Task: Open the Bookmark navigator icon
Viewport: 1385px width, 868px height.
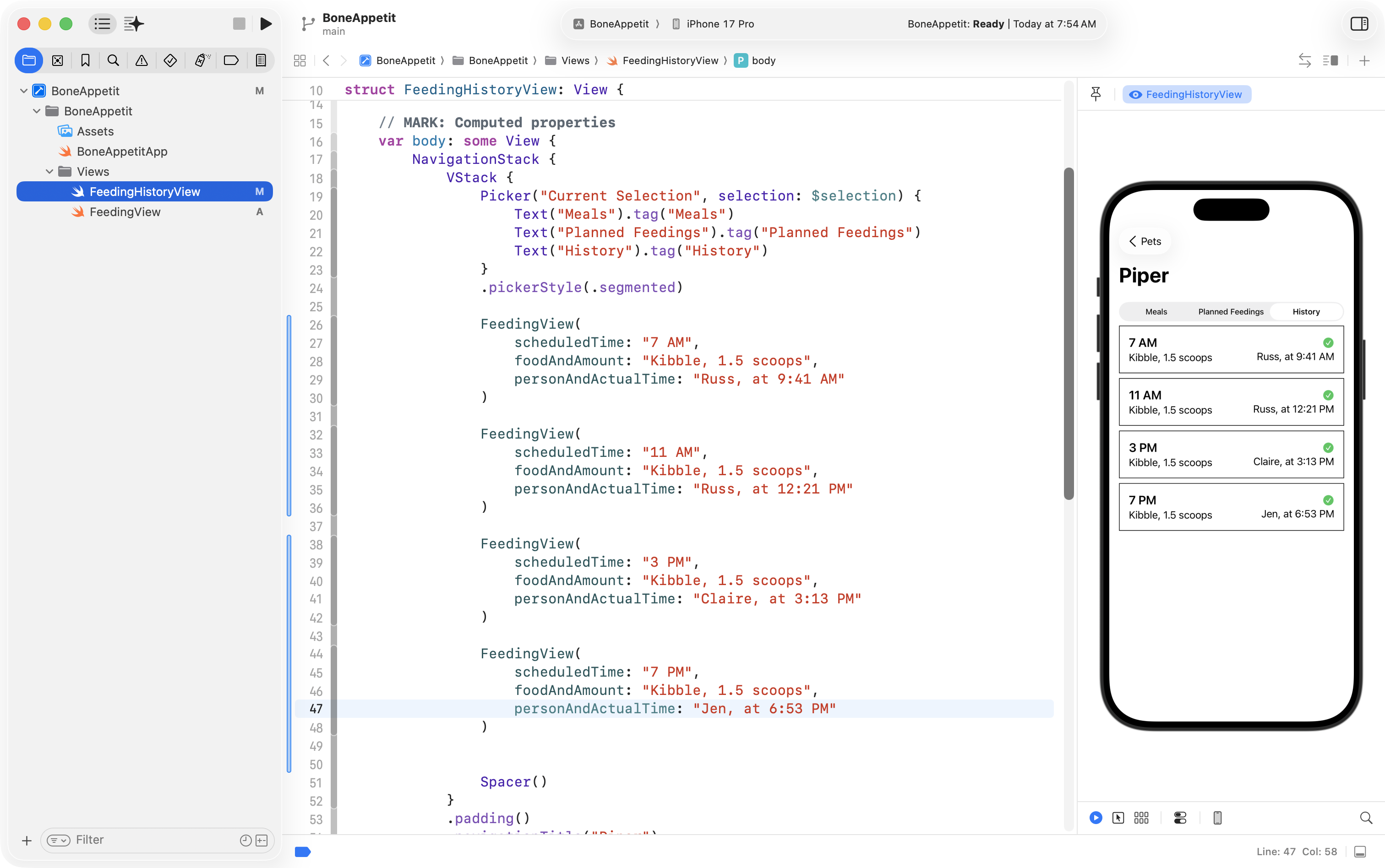Action: pos(85,60)
